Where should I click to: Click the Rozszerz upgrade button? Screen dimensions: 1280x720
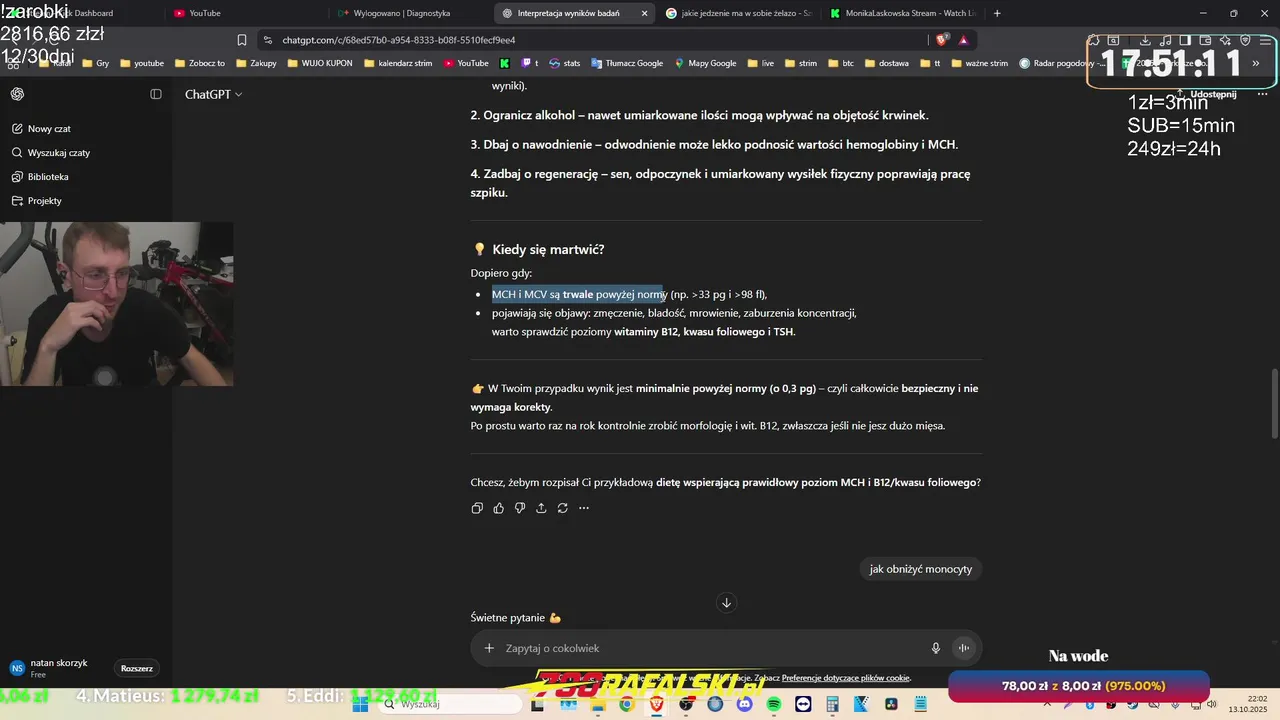point(137,668)
